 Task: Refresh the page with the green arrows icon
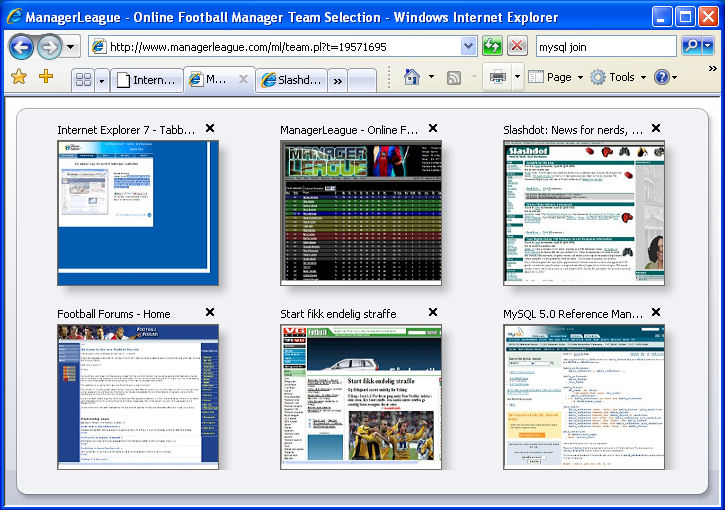tap(492, 46)
